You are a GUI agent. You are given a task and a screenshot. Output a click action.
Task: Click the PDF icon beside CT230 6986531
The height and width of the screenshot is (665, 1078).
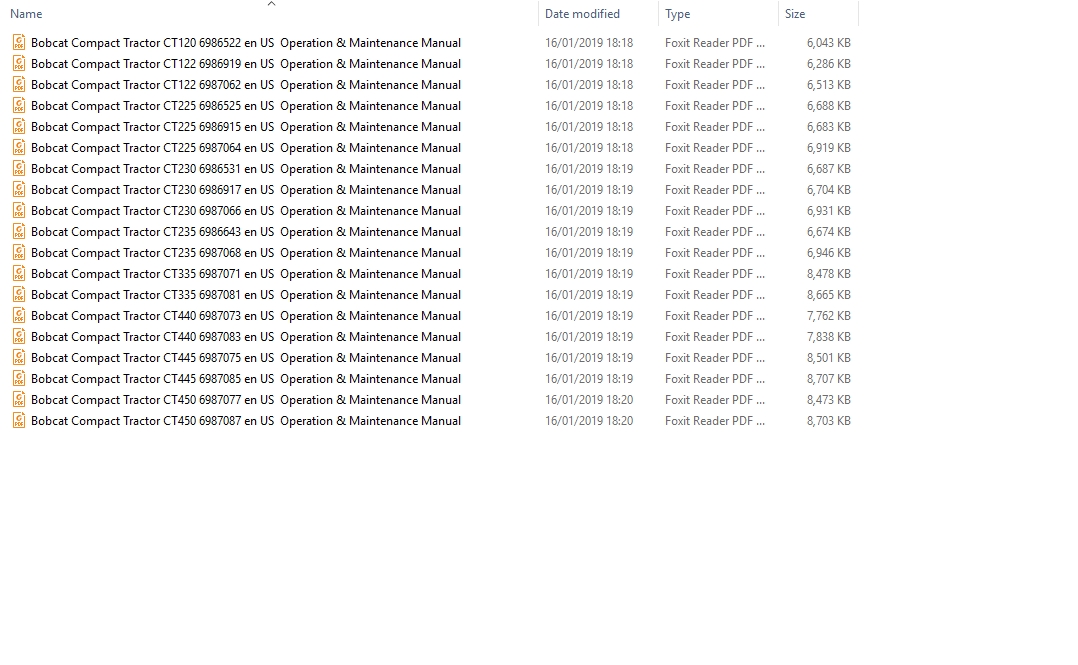[19, 168]
